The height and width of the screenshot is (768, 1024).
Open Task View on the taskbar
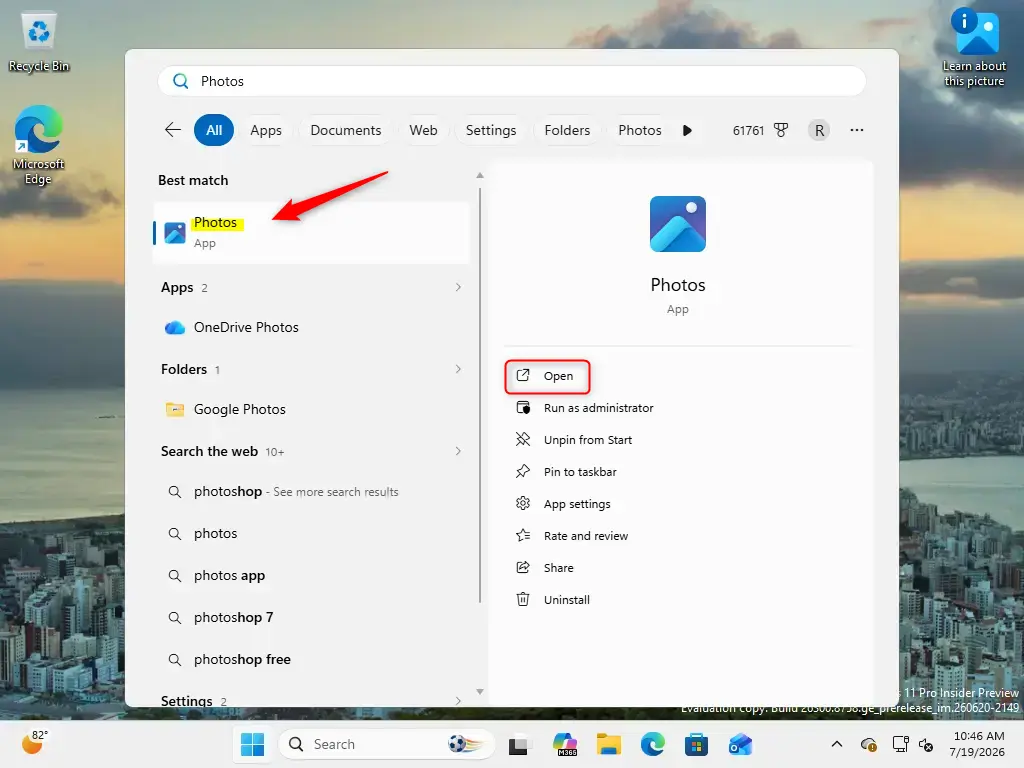click(x=518, y=744)
